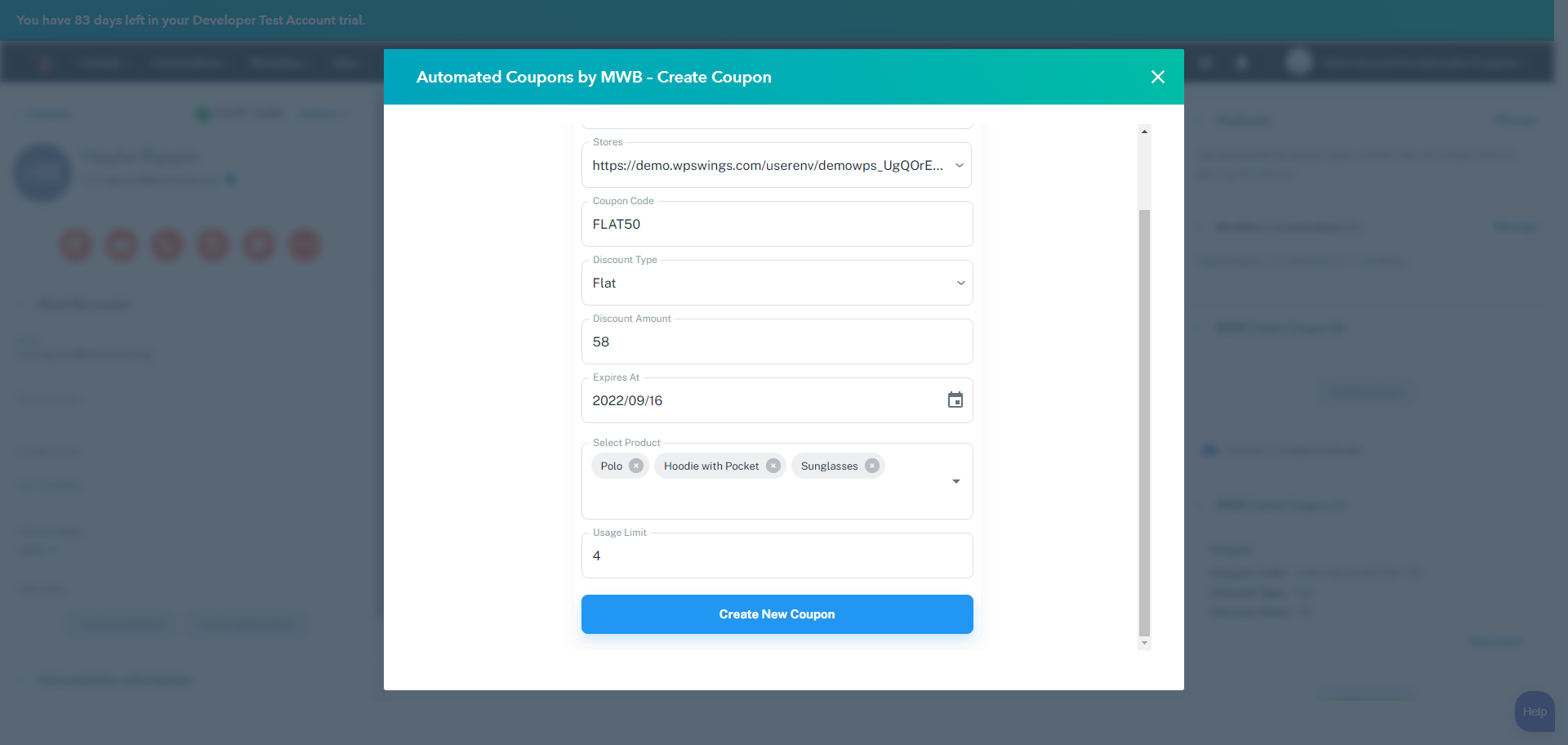1568x745 pixels.
Task: Remove Sunglasses from selected products
Action: coord(871,466)
